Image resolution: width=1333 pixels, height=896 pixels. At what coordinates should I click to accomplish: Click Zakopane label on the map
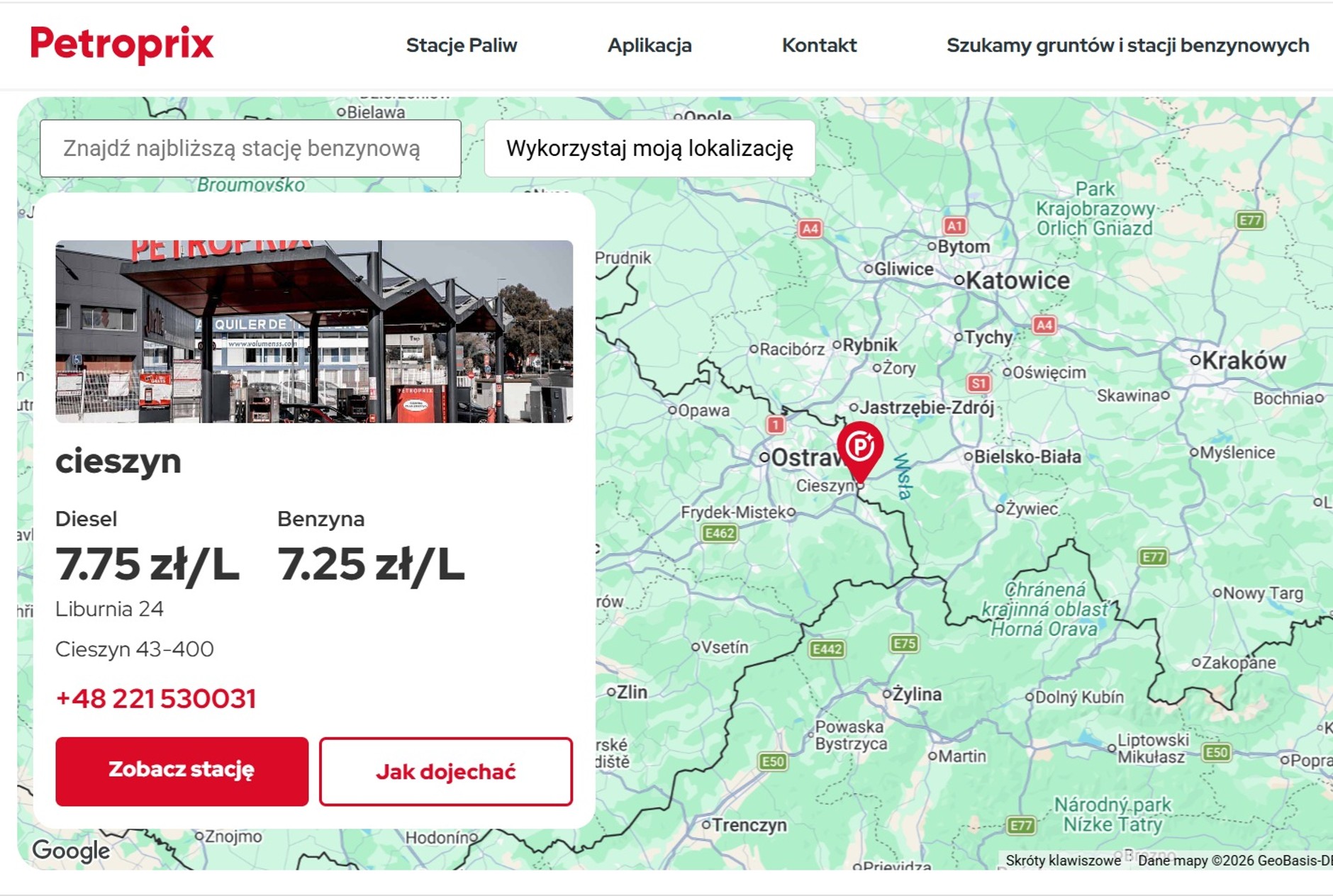[1238, 663]
